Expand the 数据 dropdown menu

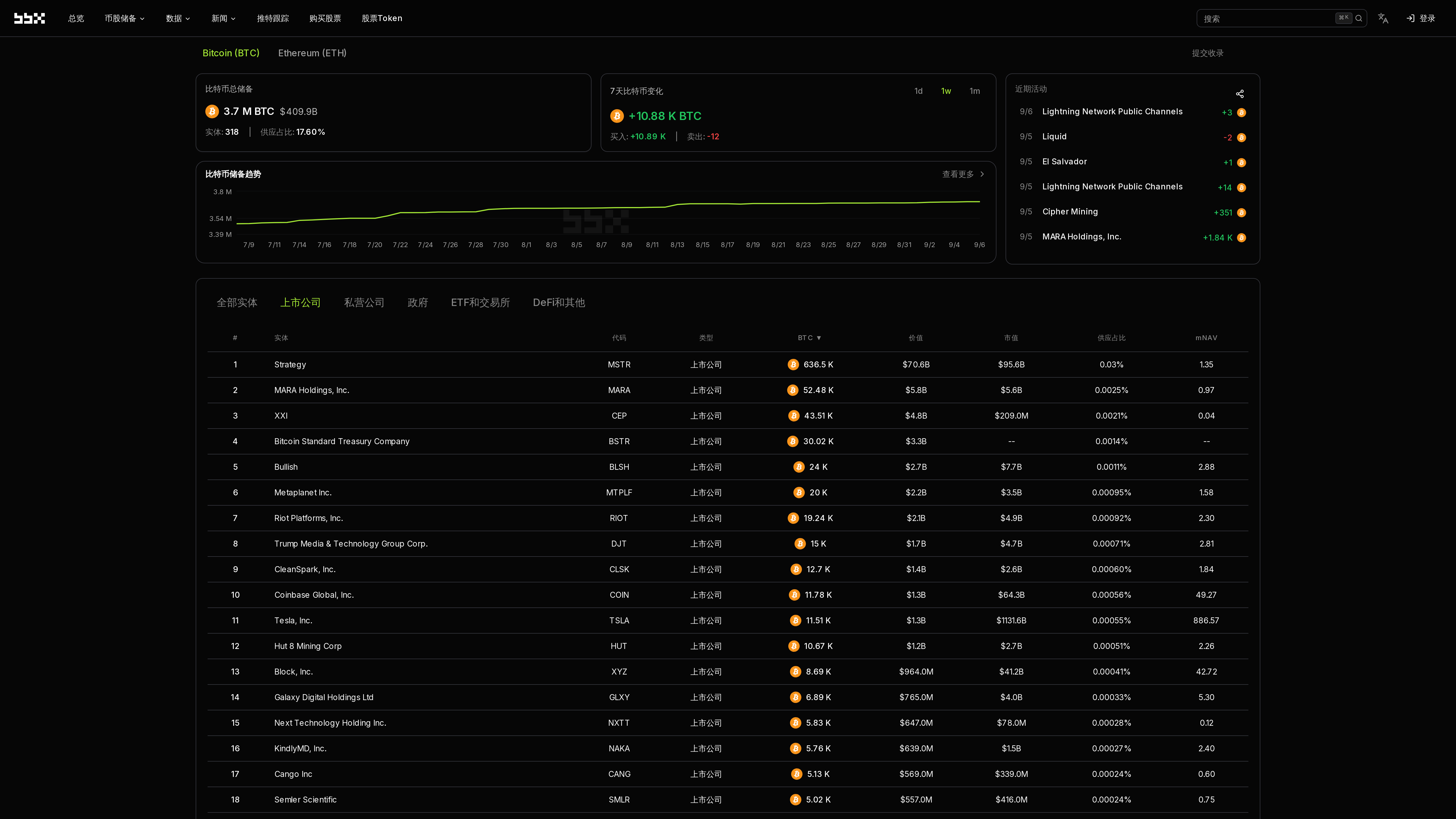(x=178, y=19)
